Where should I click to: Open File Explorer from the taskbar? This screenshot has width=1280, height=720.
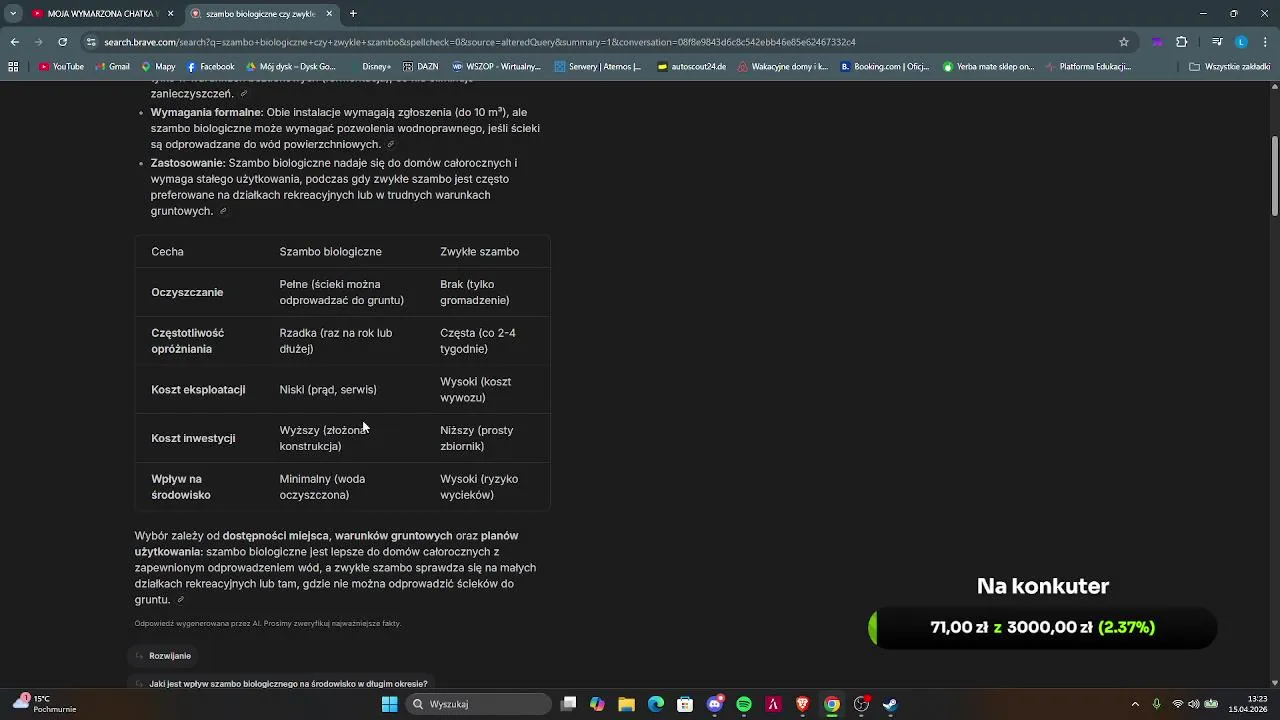click(x=626, y=704)
